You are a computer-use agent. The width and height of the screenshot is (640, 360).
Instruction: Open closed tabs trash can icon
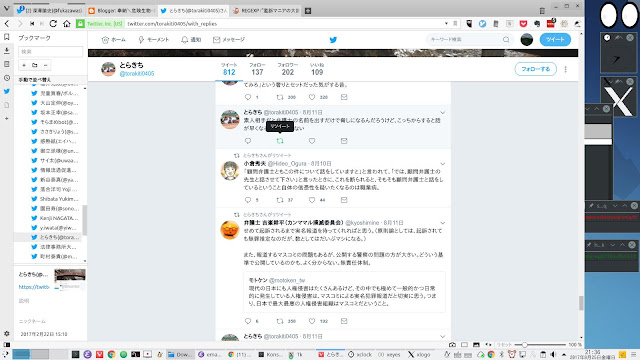pyautogui.click(x=542, y=11)
